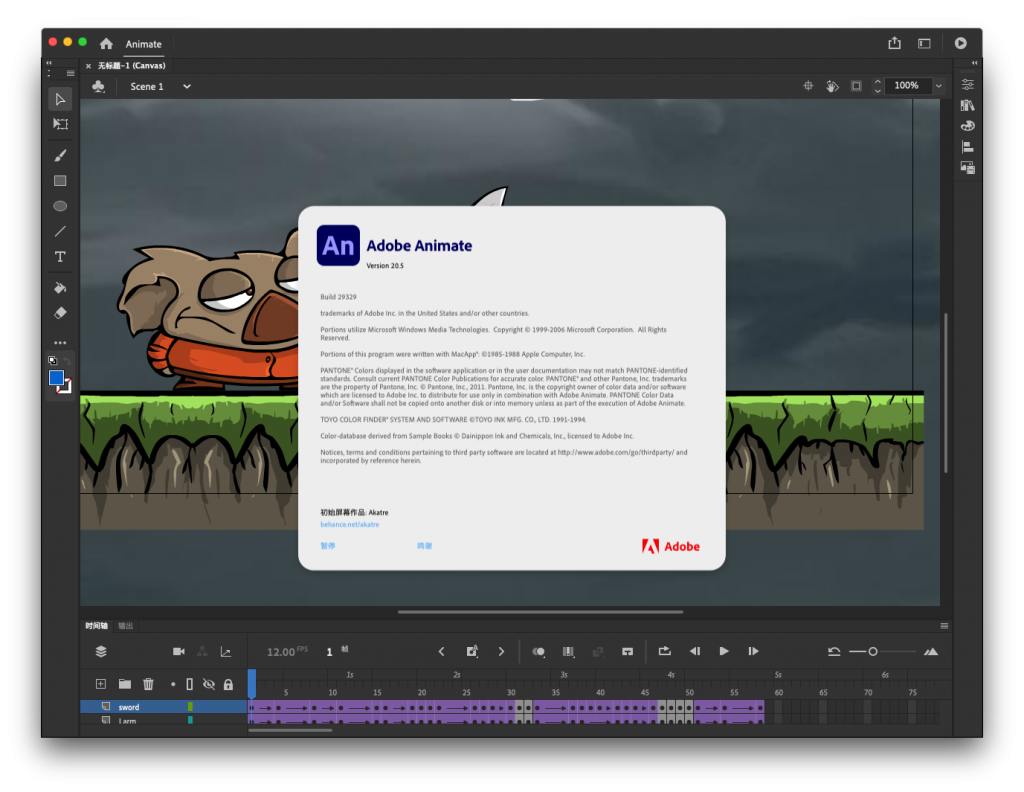The image size is (1024, 792).
Task: Toggle highlight layers dot column
Action: coord(173,684)
